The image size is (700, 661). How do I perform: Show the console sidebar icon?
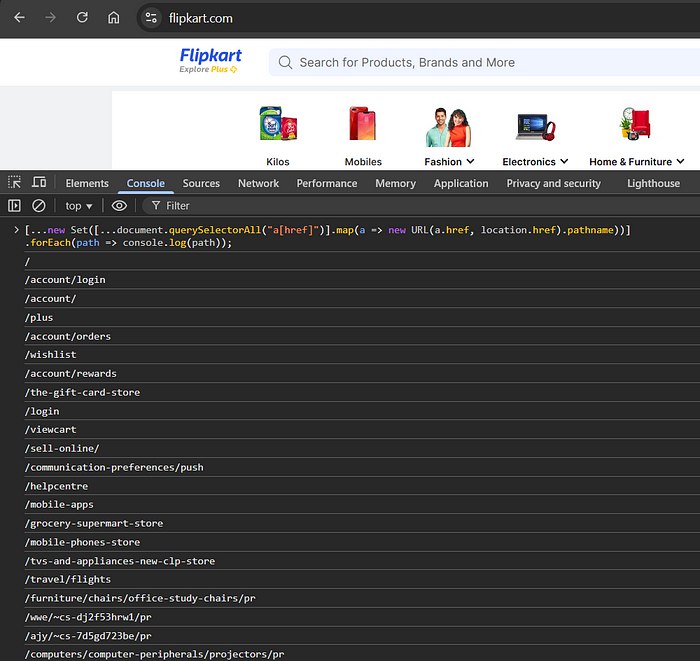point(14,206)
